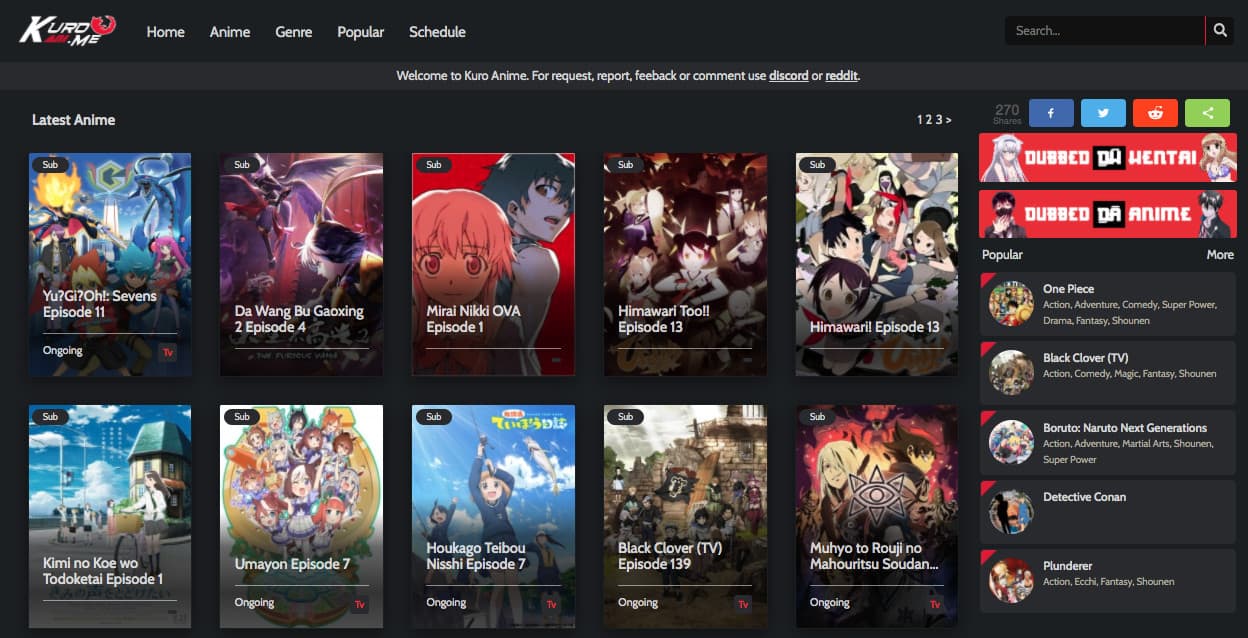Go to the Popular menu page
This screenshot has height=638, width=1248.
(x=361, y=32)
